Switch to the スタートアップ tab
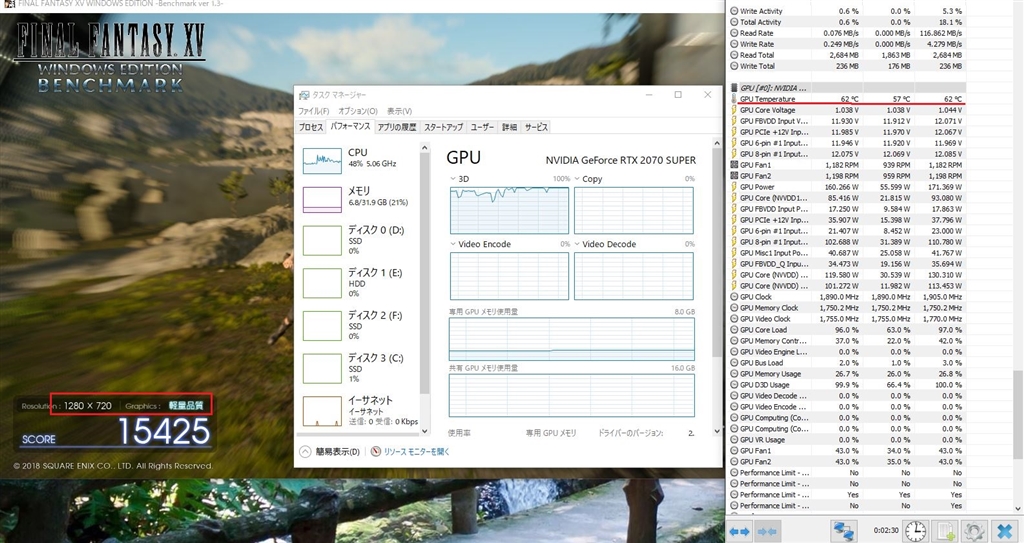The height and width of the screenshot is (543, 1024). (443, 127)
